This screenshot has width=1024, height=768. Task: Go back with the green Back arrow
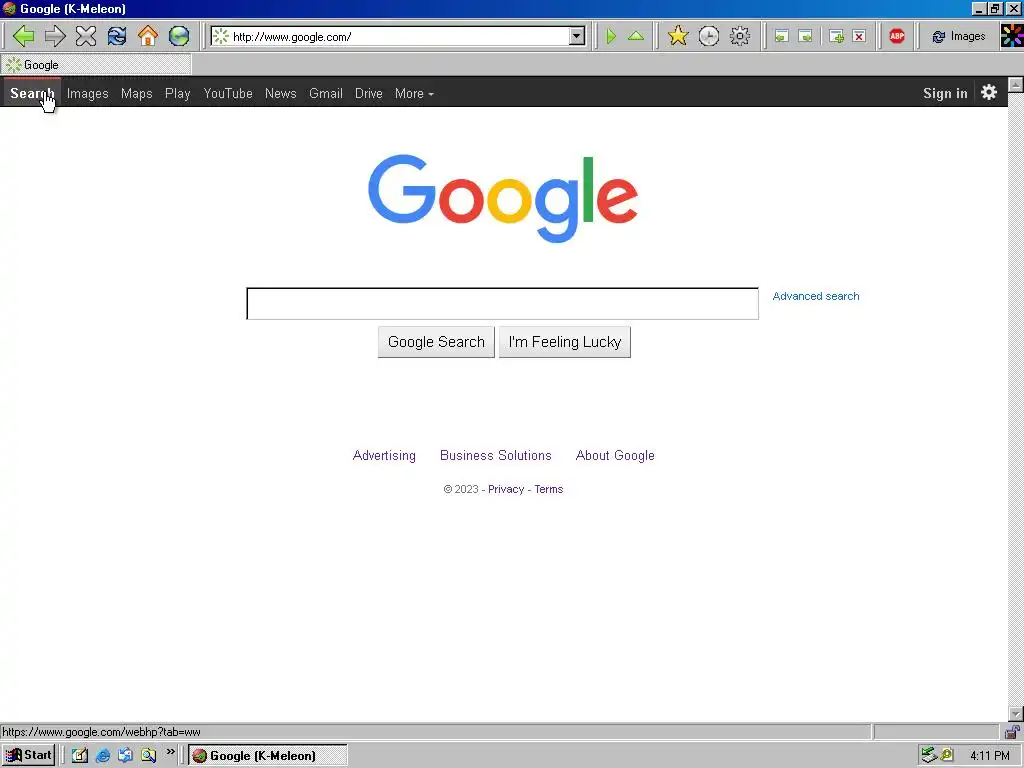point(23,36)
